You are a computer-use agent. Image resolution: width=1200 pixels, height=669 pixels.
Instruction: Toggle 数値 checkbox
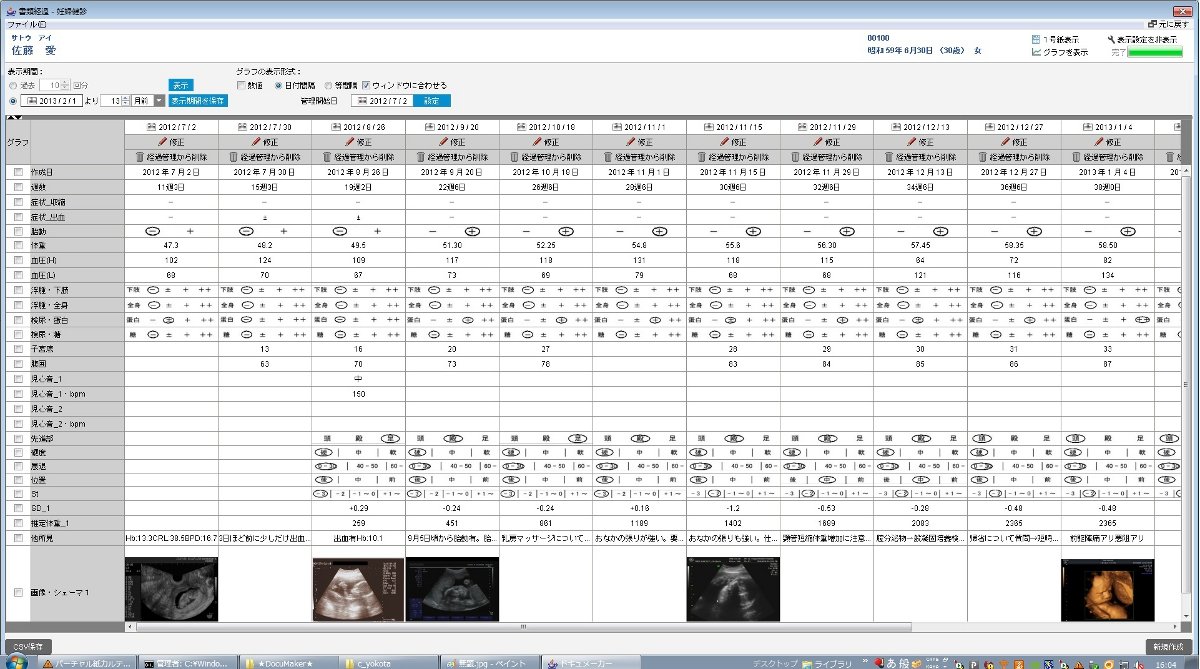[242, 85]
